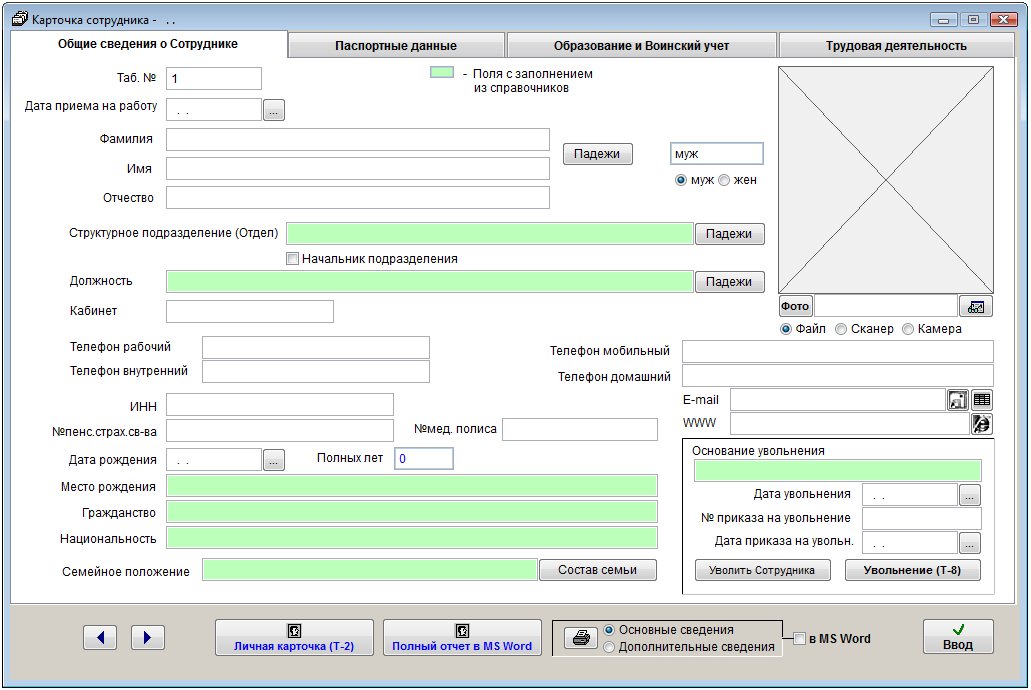Select жен gender radio button
The height and width of the screenshot is (690, 1031).
tap(724, 180)
